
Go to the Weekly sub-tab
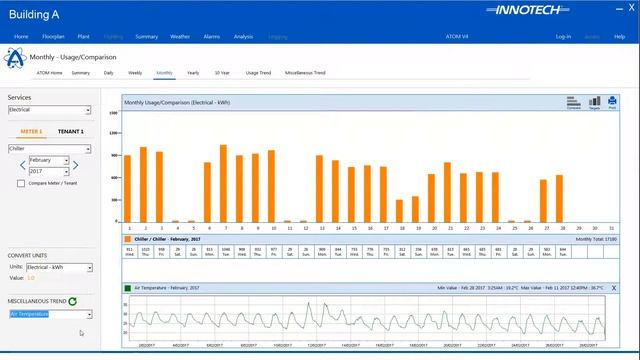tap(135, 73)
